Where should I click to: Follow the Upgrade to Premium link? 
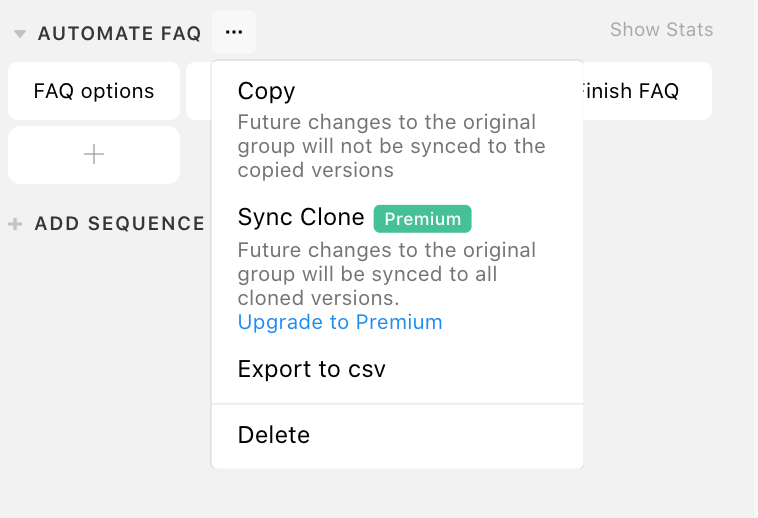(x=340, y=322)
